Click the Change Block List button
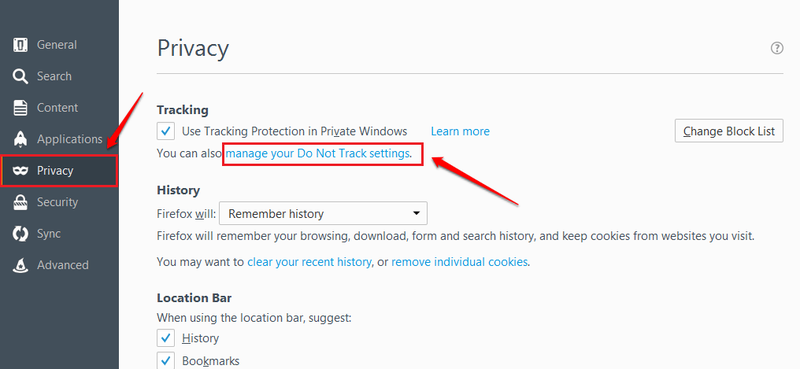Image resolution: width=800 pixels, height=369 pixels. 729,131
